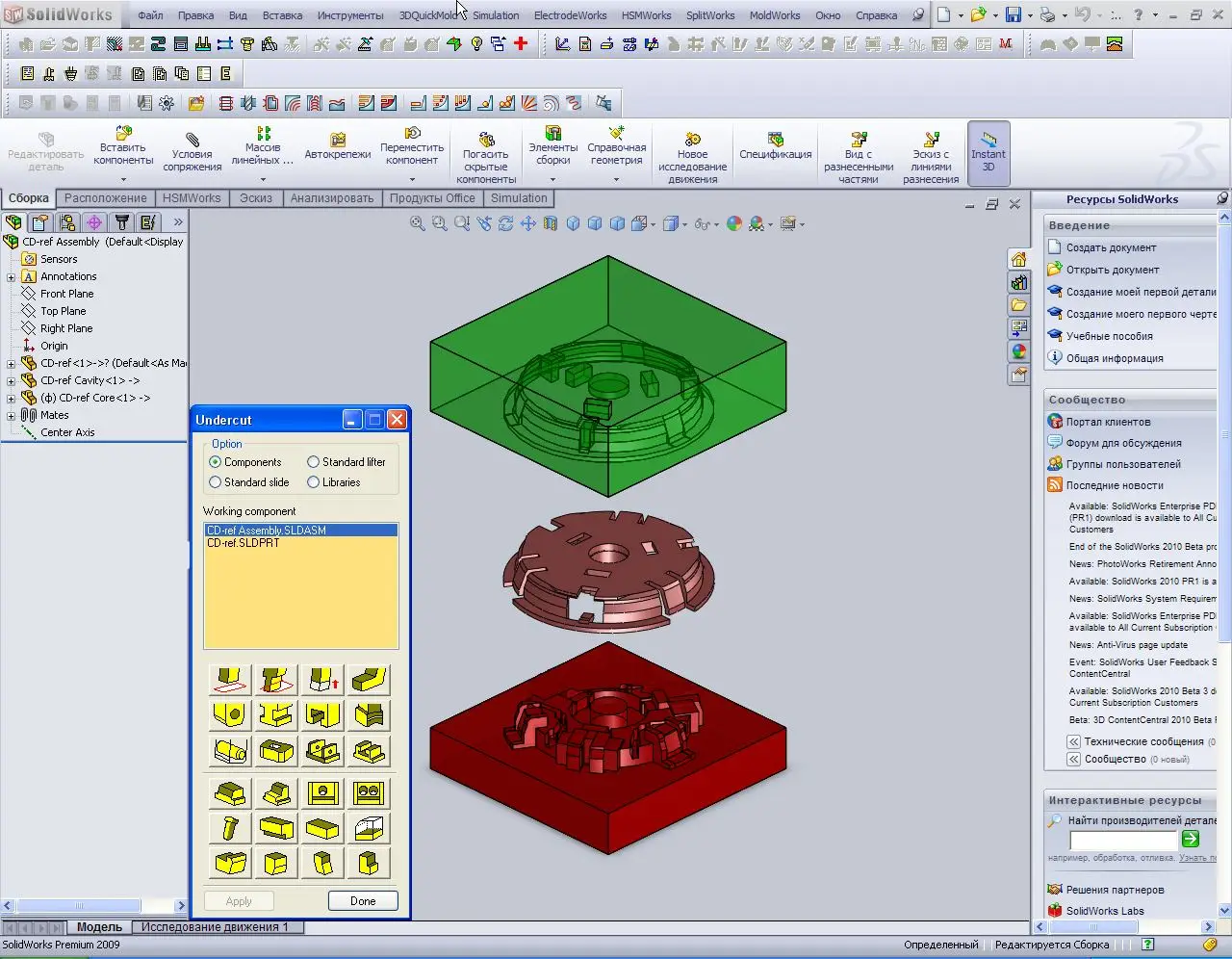
Task: Choose the Libraries radio option
Action: pyautogui.click(x=314, y=482)
